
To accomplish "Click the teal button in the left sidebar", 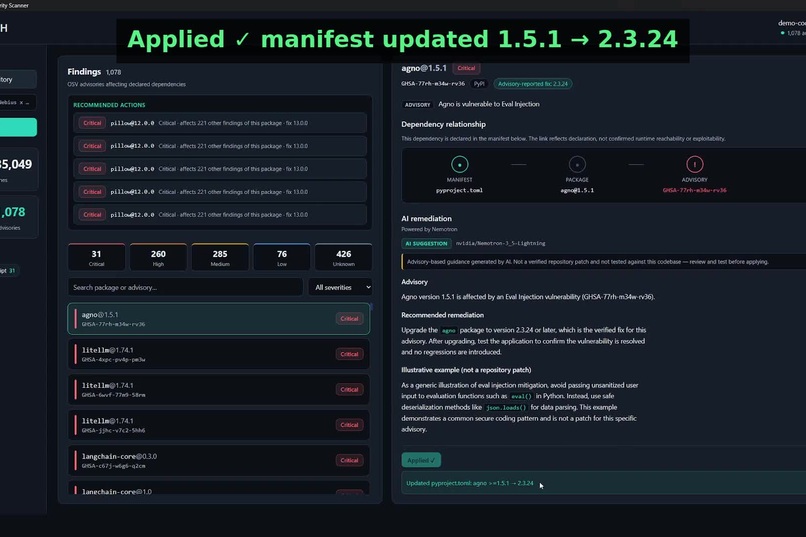I will (19, 127).
